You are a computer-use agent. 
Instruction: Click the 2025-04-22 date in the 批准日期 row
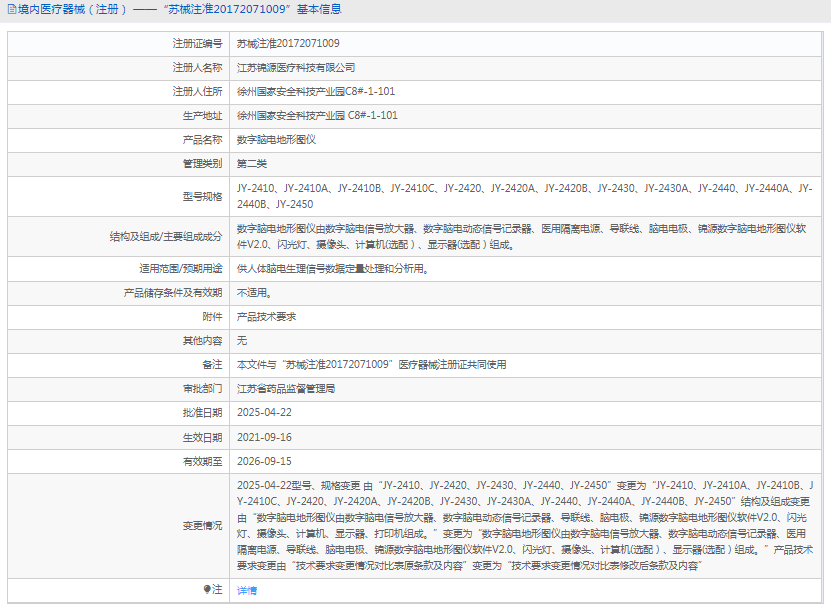[x=264, y=412]
